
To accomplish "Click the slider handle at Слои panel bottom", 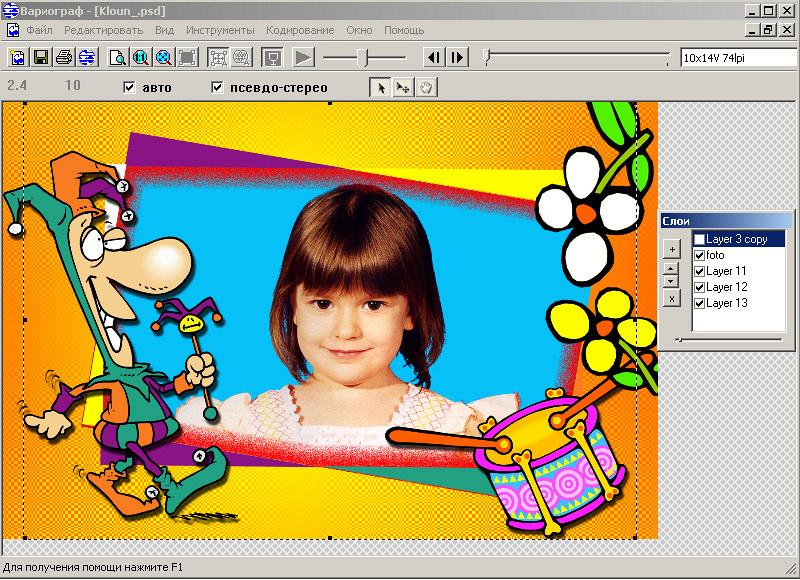I will (679, 340).
